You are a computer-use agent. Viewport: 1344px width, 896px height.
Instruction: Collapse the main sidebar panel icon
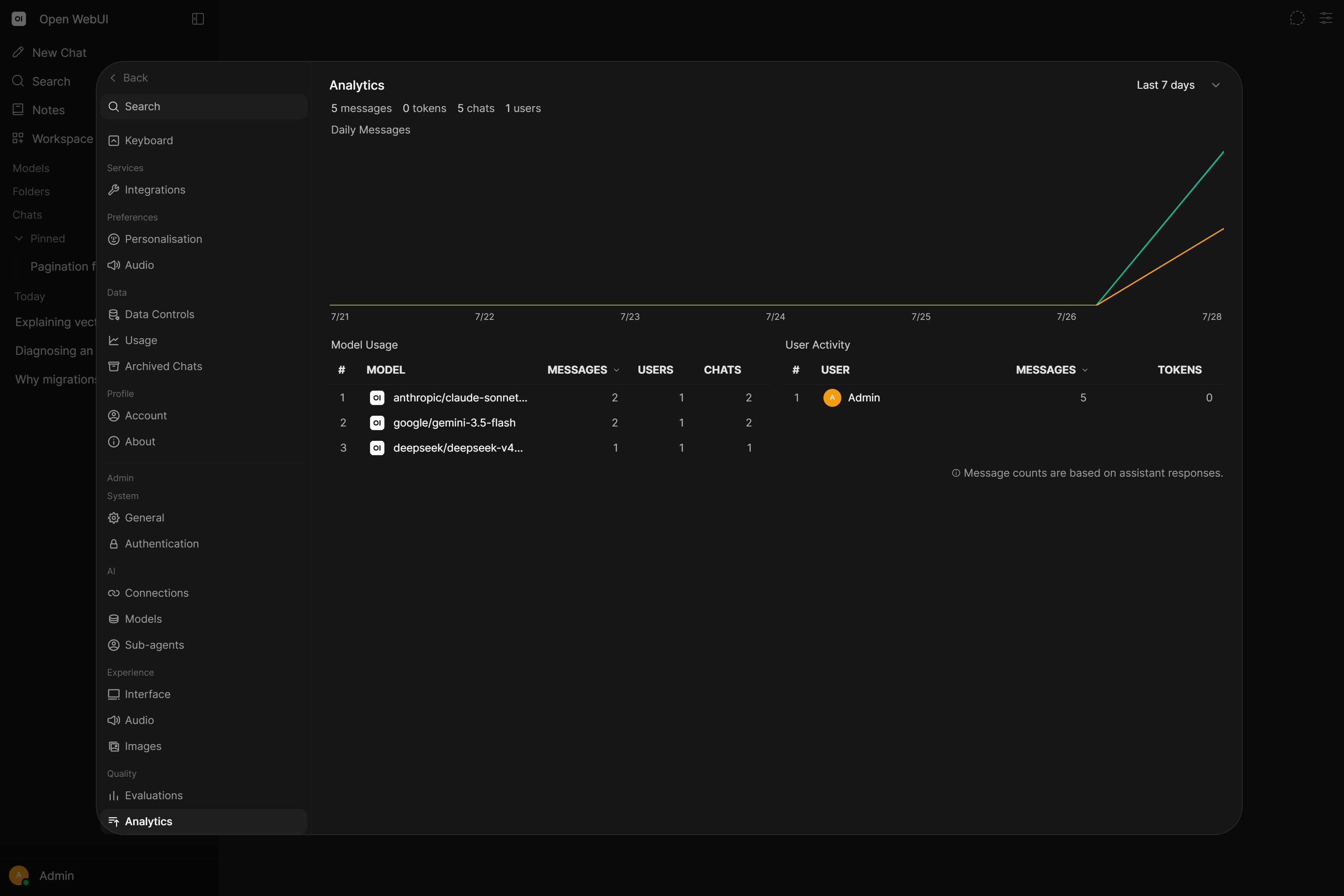(x=198, y=19)
